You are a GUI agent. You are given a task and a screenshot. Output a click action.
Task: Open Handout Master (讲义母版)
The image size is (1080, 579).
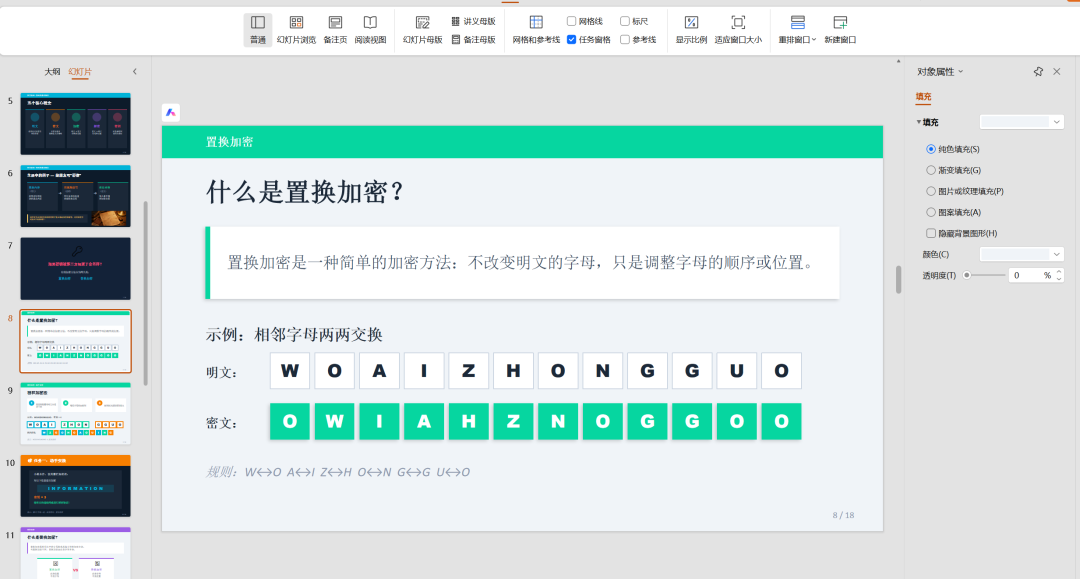473,21
